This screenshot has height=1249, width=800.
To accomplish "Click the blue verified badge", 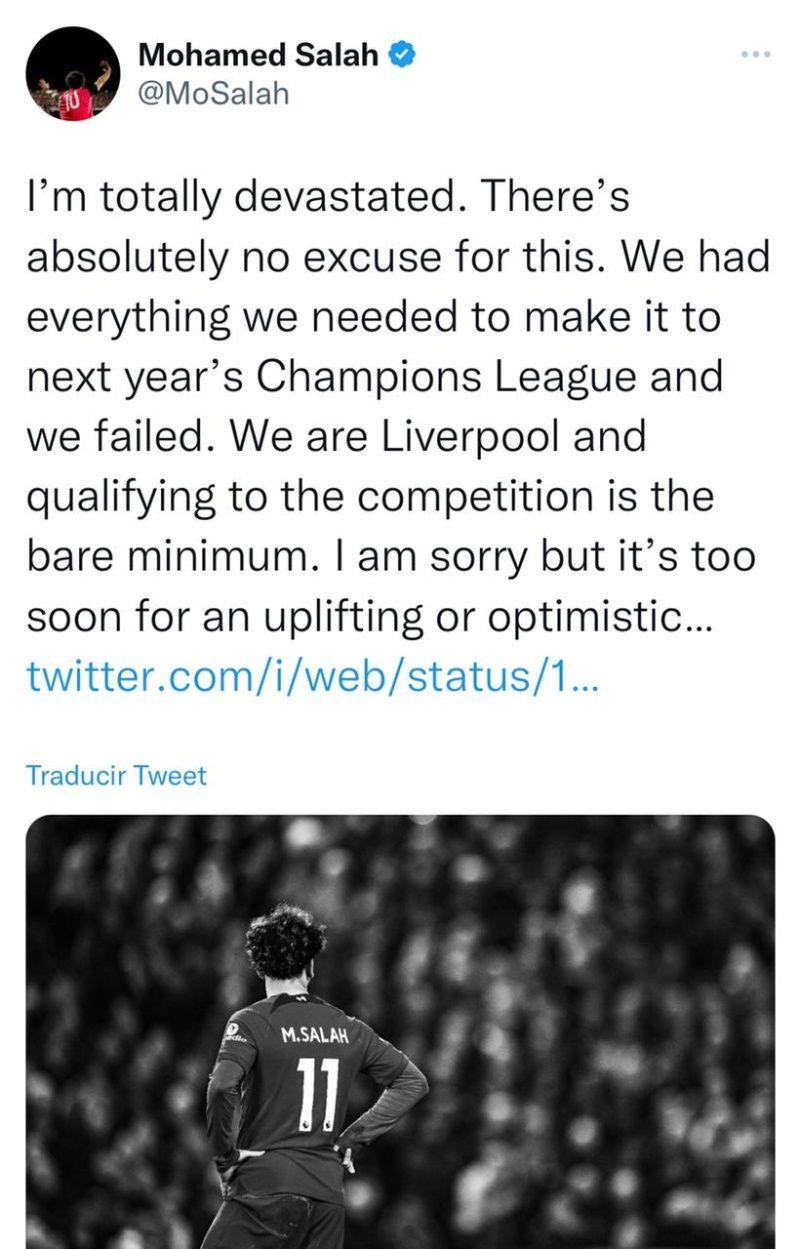I will coord(402,55).
